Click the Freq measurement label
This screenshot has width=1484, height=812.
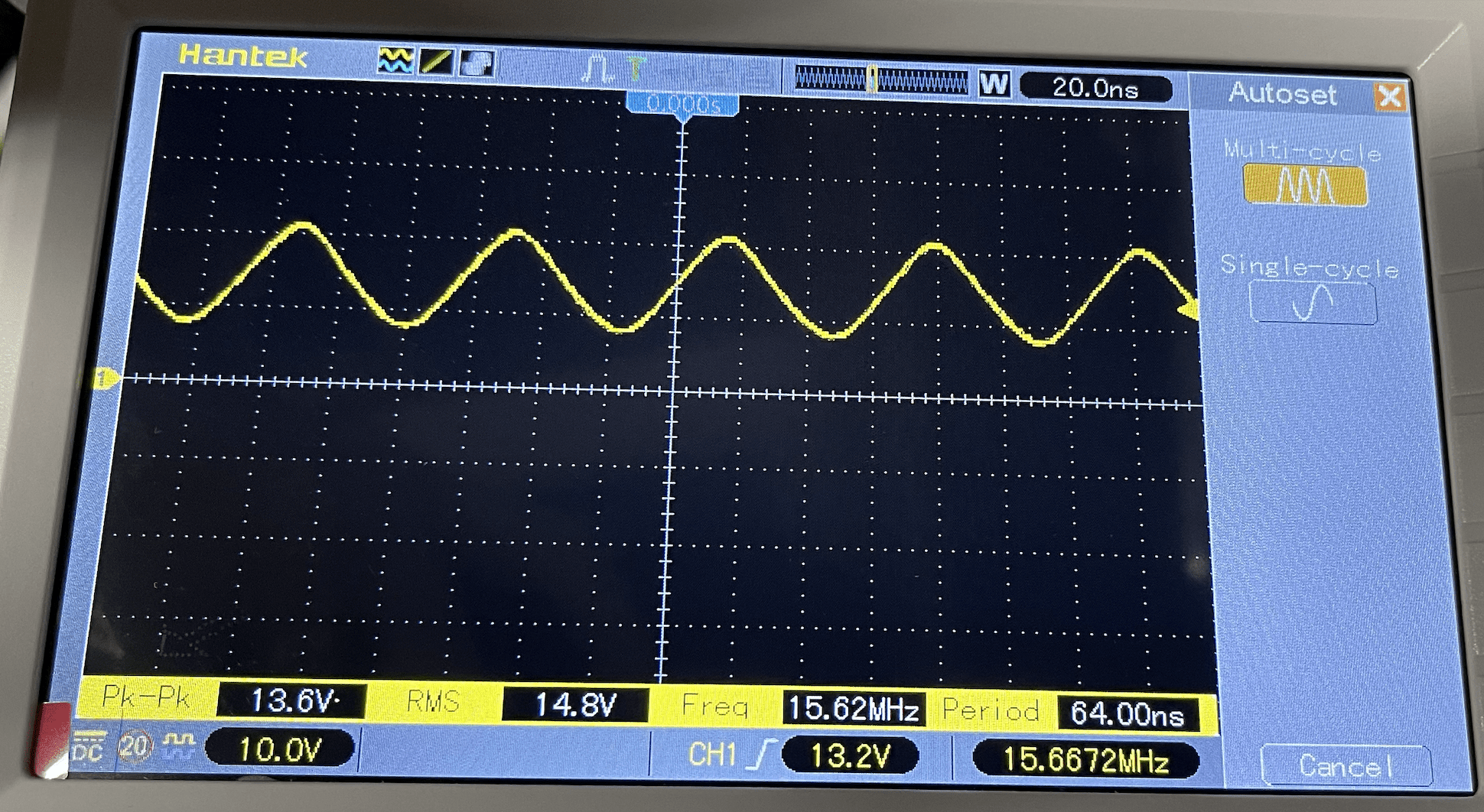pyautogui.click(x=714, y=706)
